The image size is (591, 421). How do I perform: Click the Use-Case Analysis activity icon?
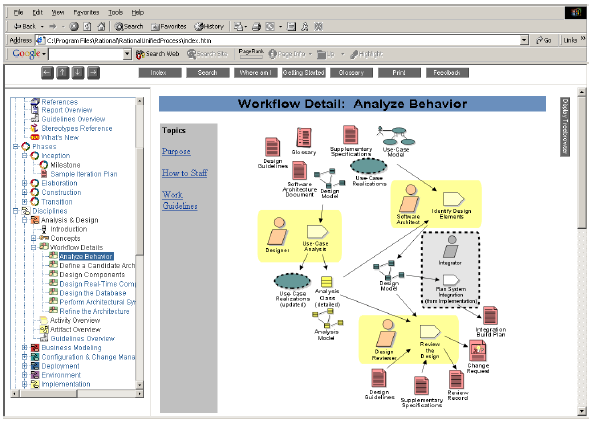[317, 232]
